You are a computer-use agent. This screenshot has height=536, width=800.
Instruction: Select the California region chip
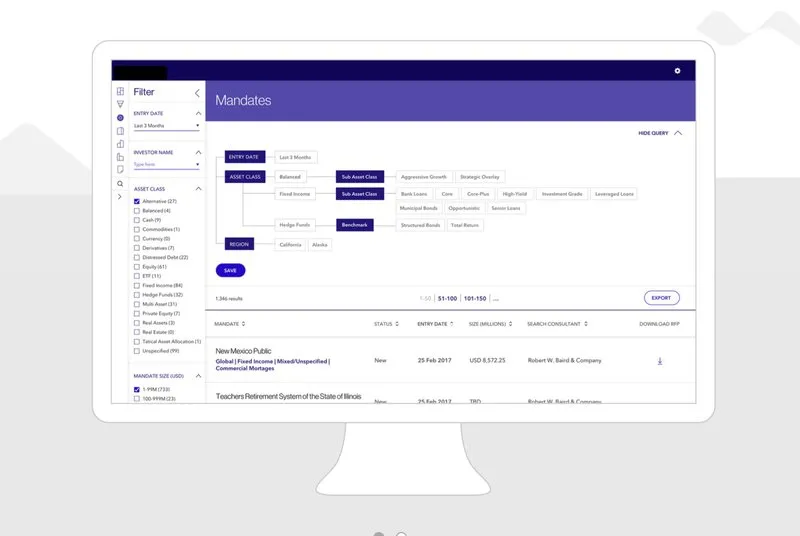point(290,245)
